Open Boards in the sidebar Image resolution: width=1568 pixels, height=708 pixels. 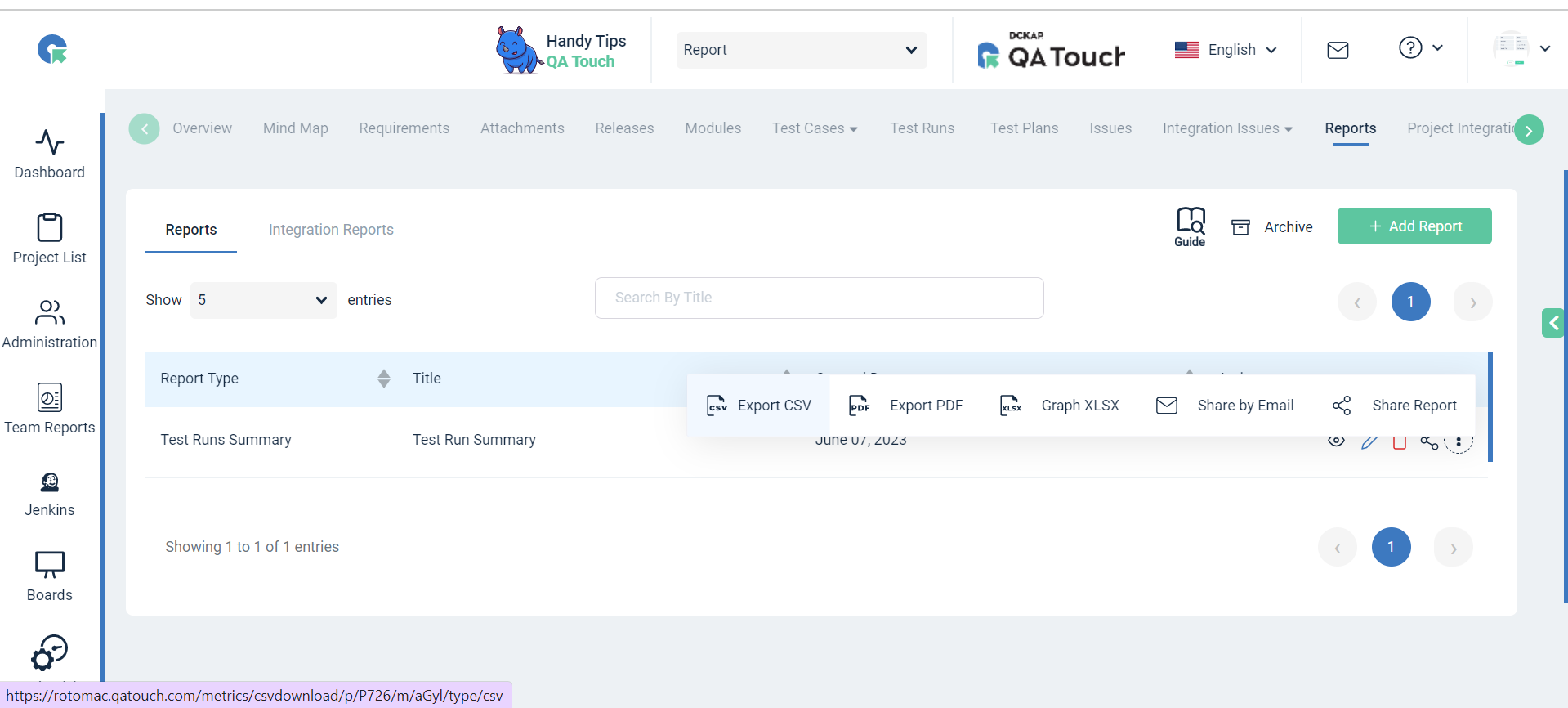tap(50, 576)
